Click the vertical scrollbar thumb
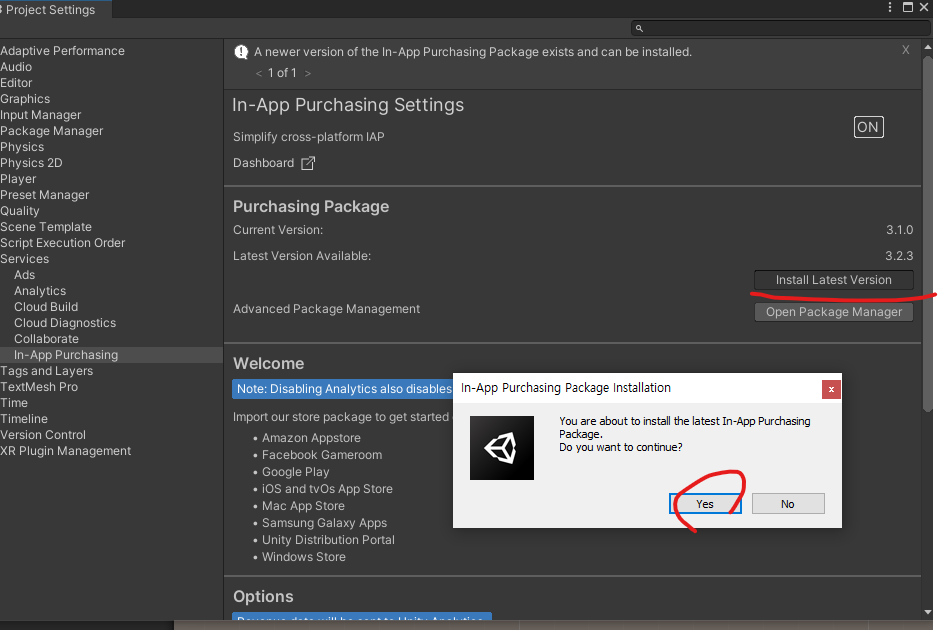The width and height of the screenshot is (938, 630). coord(928,234)
